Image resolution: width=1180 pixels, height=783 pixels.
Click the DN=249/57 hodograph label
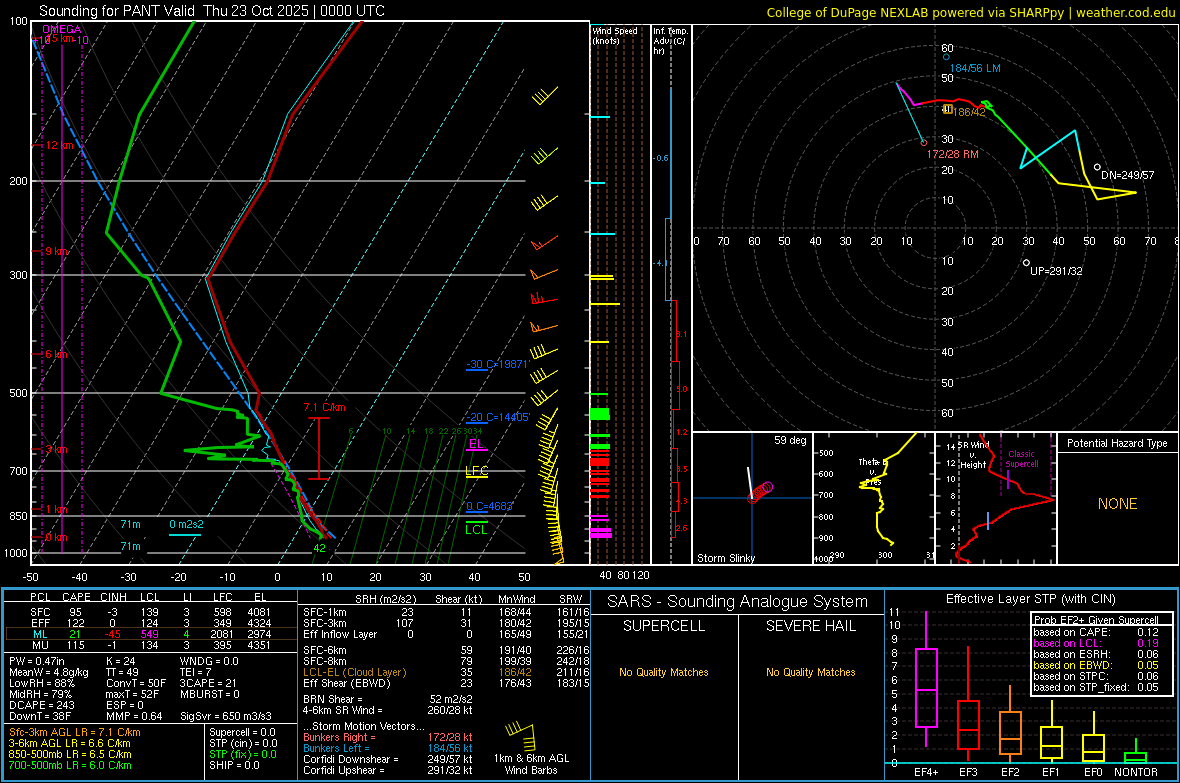pos(1127,175)
